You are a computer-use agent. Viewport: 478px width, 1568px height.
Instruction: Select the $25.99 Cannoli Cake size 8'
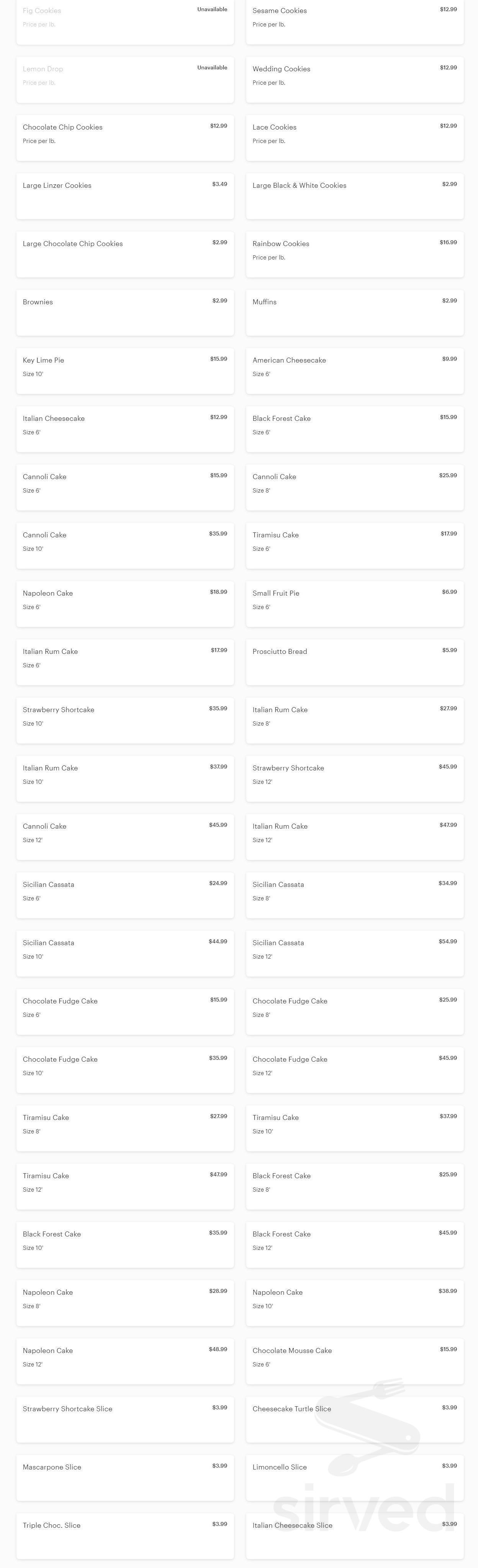(x=355, y=487)
